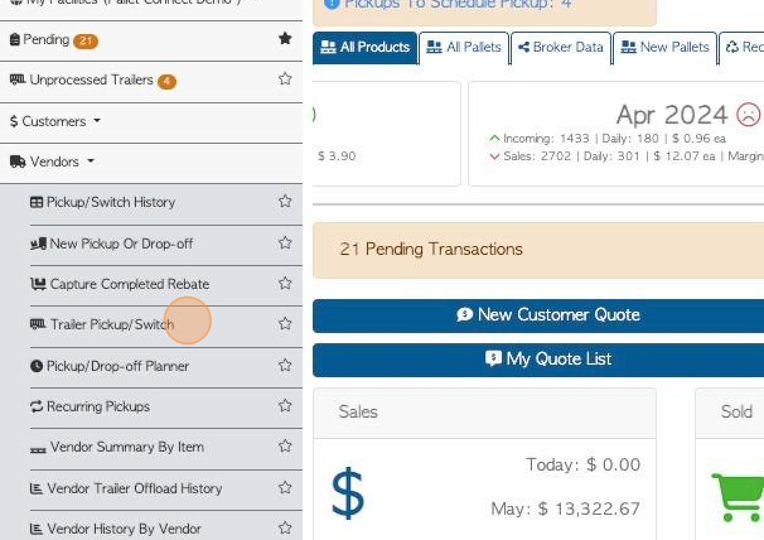Click the trailer icon beside Trailer Pickup/Switch
The height and width of the screenshot is (540, 764).
coord(38,324)
